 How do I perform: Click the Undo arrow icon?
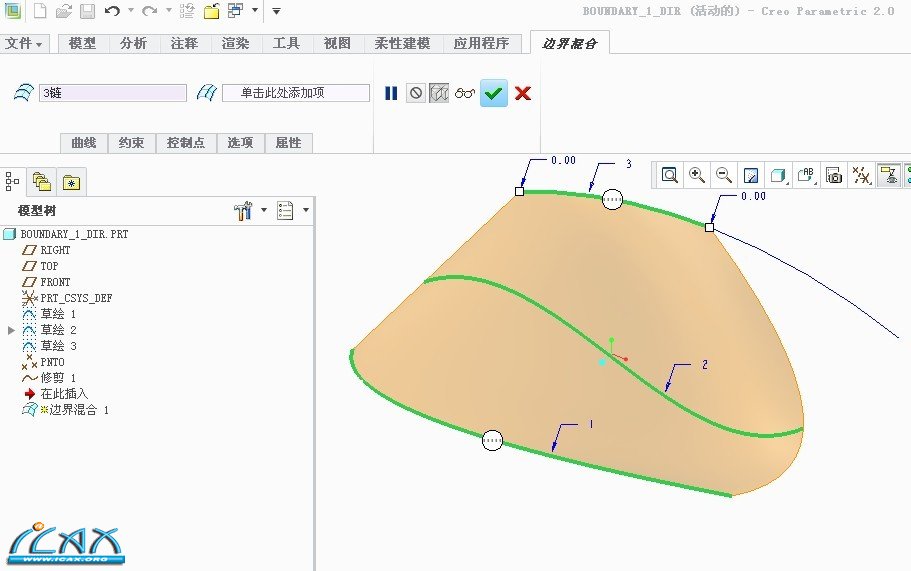point(113,10)
